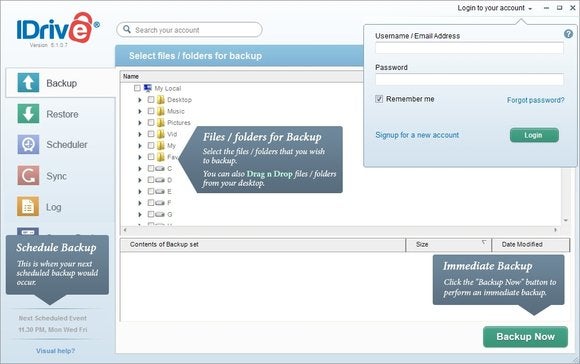Sort by the Date Modified column header

531,245
